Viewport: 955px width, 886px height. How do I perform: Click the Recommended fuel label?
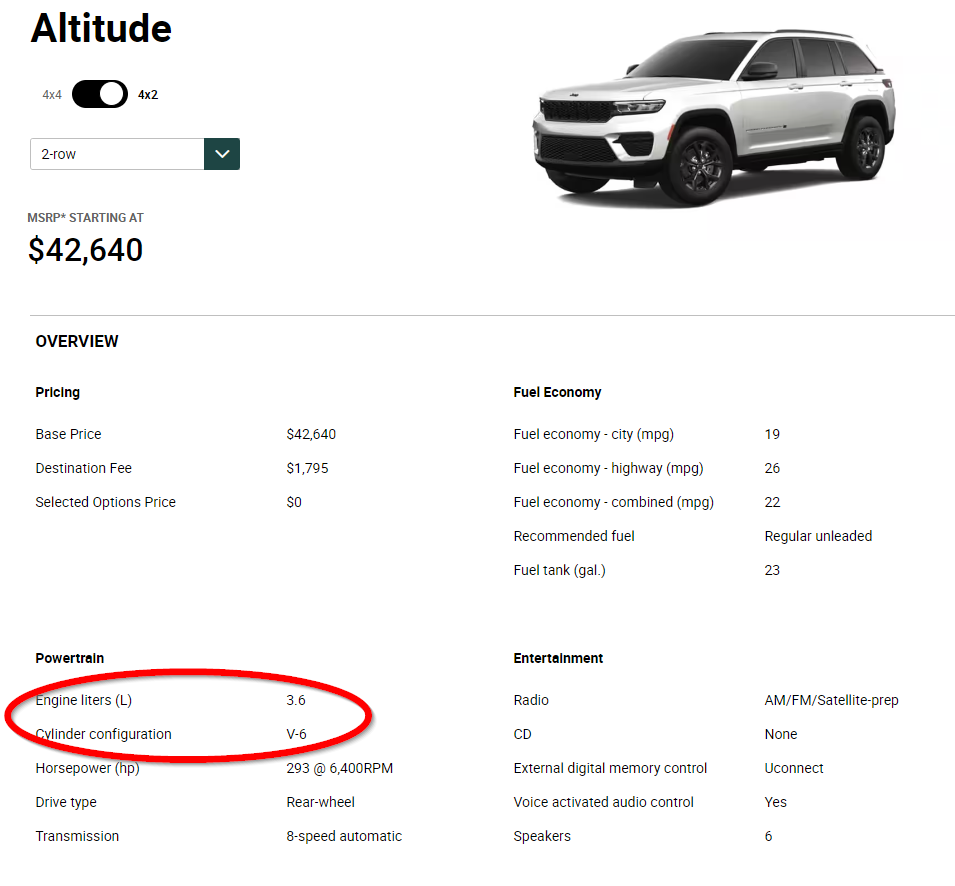574,536
